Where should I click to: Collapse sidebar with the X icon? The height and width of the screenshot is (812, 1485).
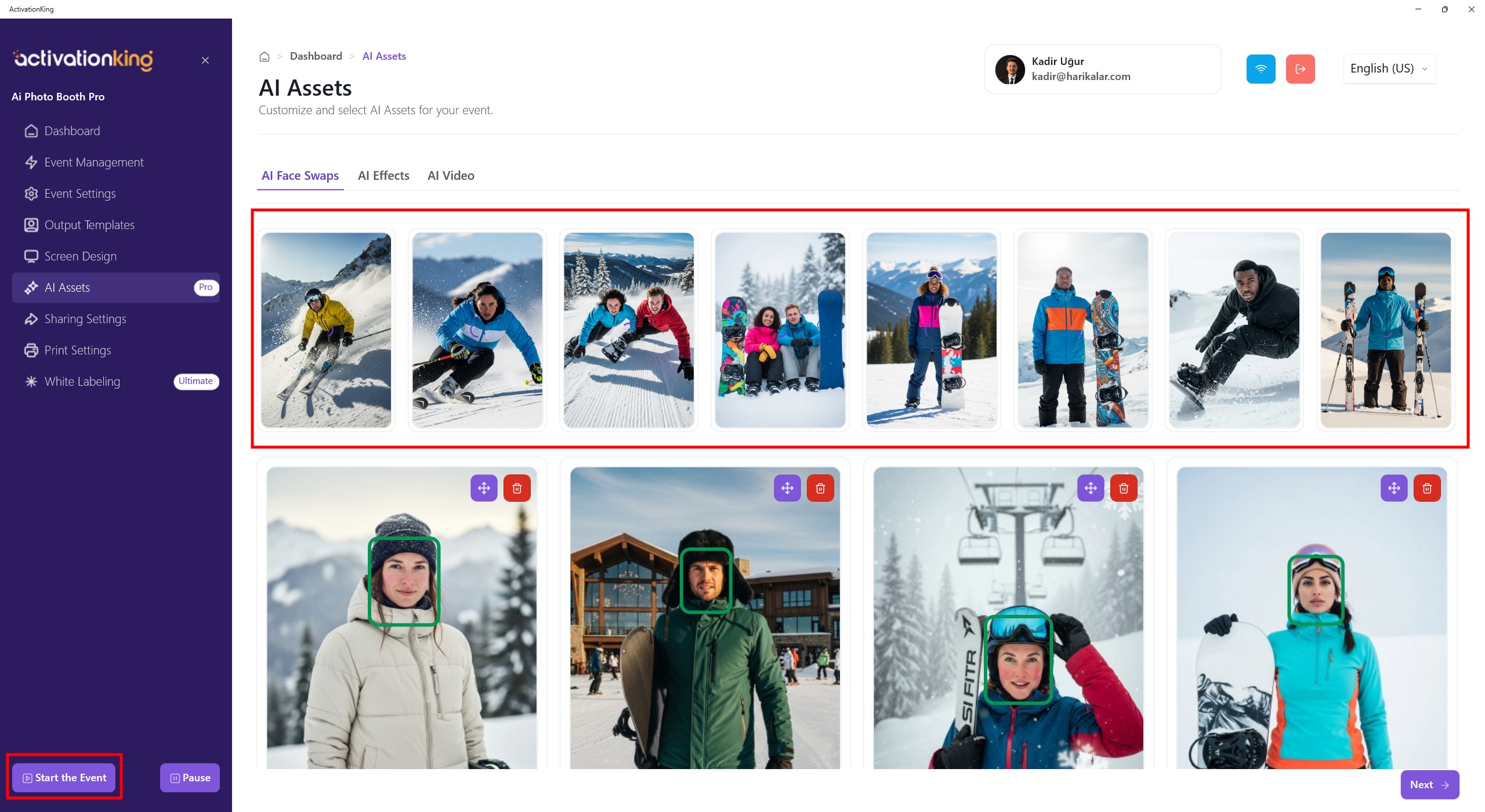205,60
